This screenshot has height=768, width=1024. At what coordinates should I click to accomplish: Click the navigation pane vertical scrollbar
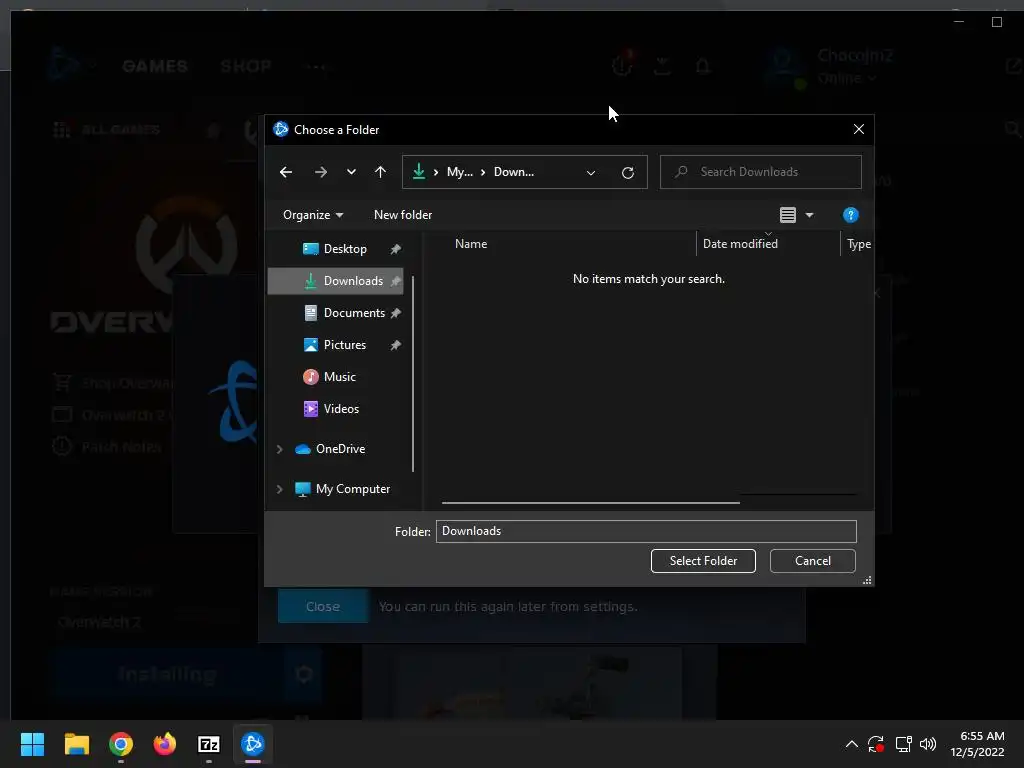[413, 373]
